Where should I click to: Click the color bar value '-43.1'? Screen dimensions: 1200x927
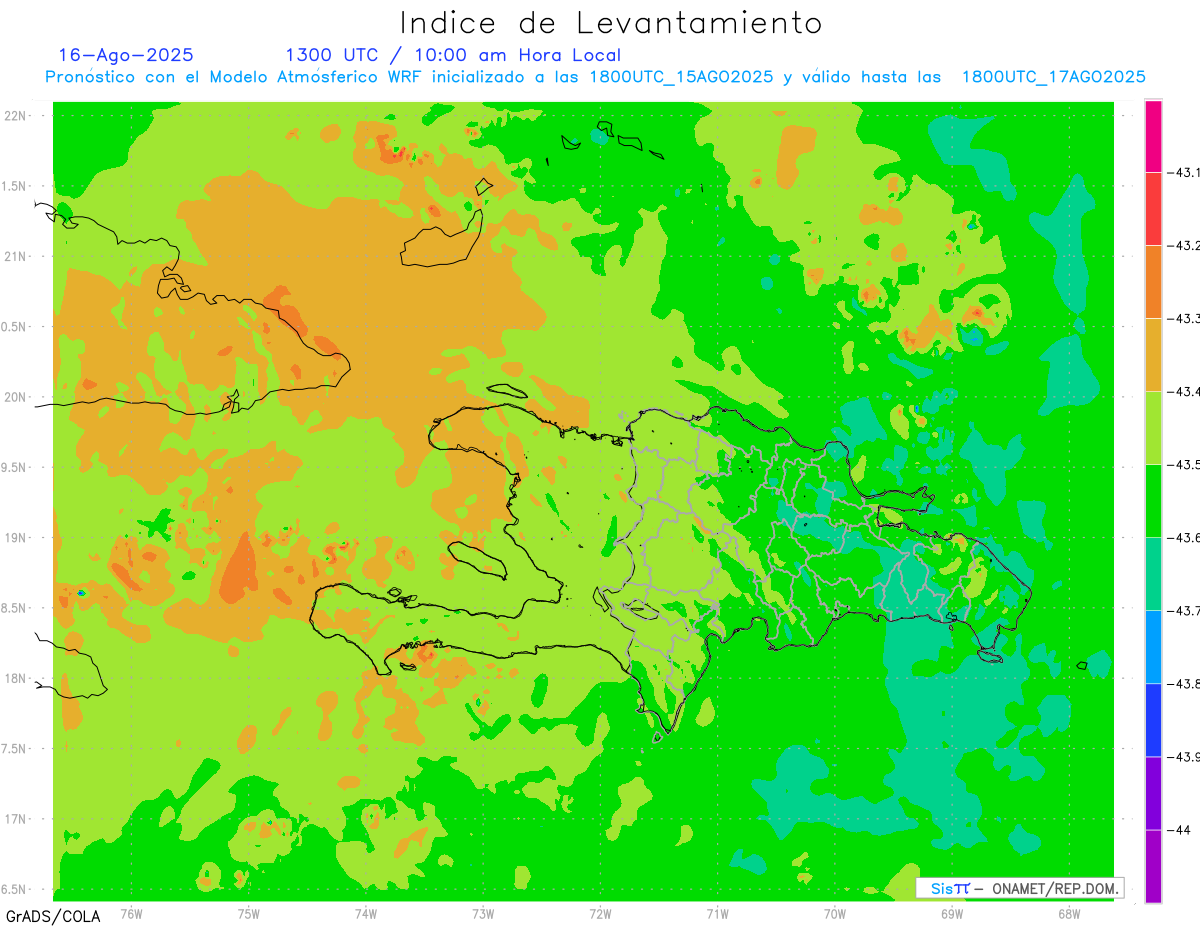1182,173
